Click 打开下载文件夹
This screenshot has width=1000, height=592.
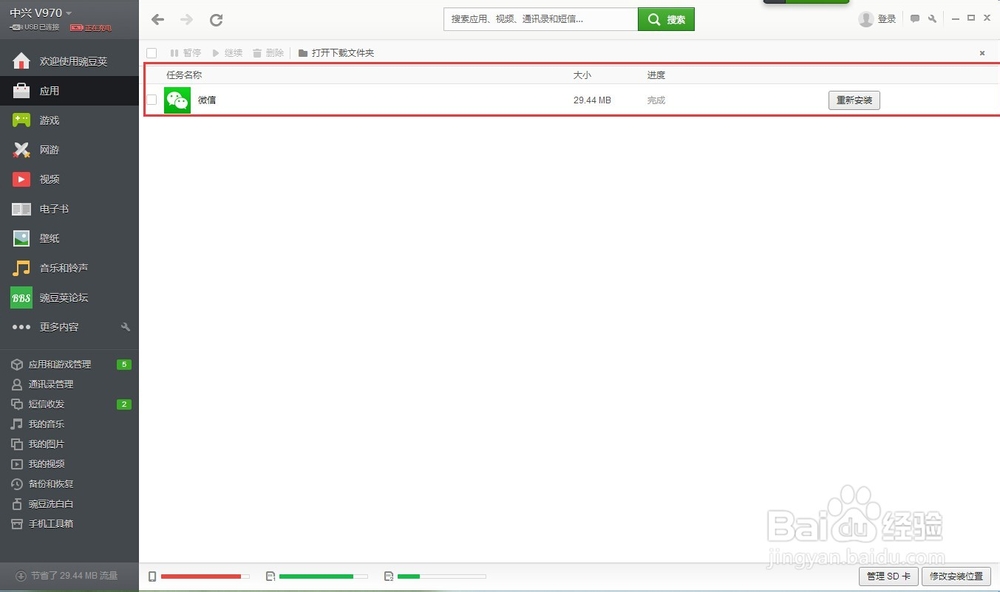pos(336,53)
